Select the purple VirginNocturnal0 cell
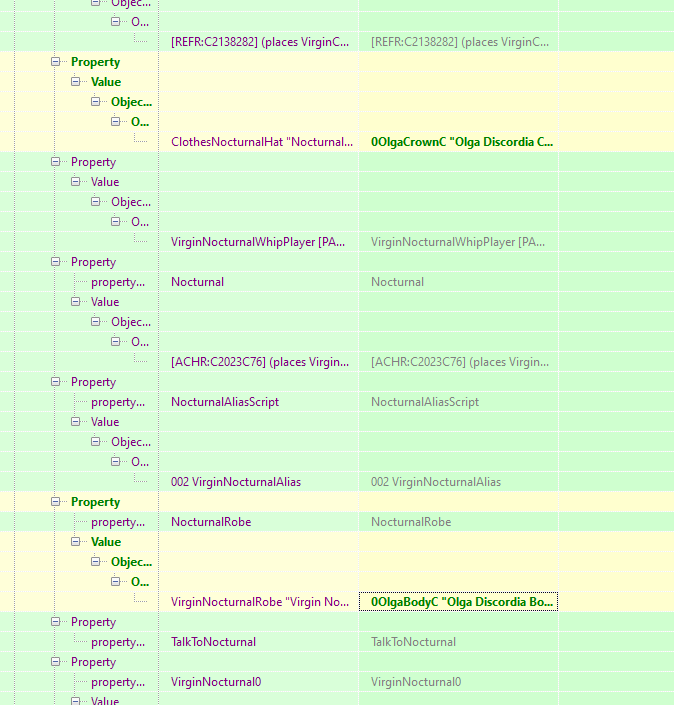This screenshot has width=674, height=705. click(259, 682)
